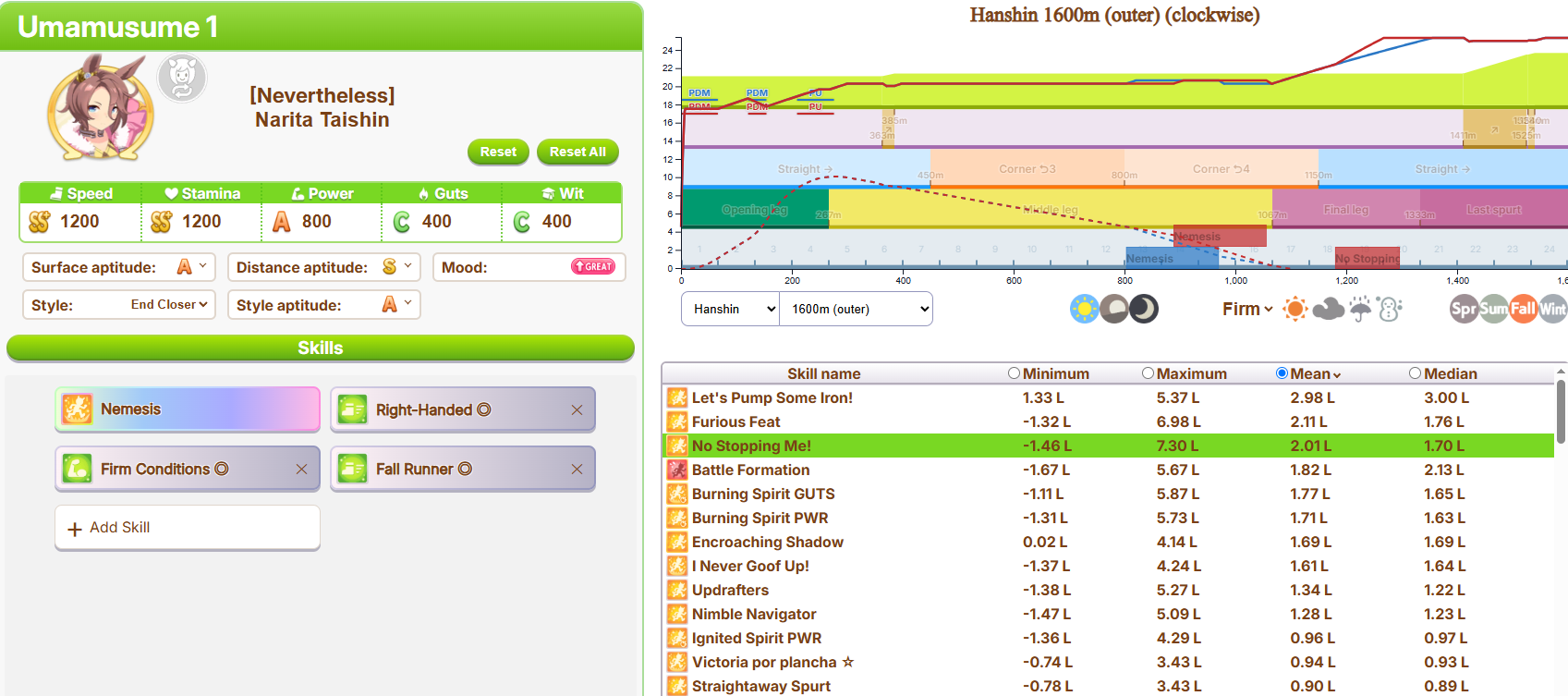This screenshot has width=1568, height=696.
Task: Click the Nemesis skill card
Action: 188,409
